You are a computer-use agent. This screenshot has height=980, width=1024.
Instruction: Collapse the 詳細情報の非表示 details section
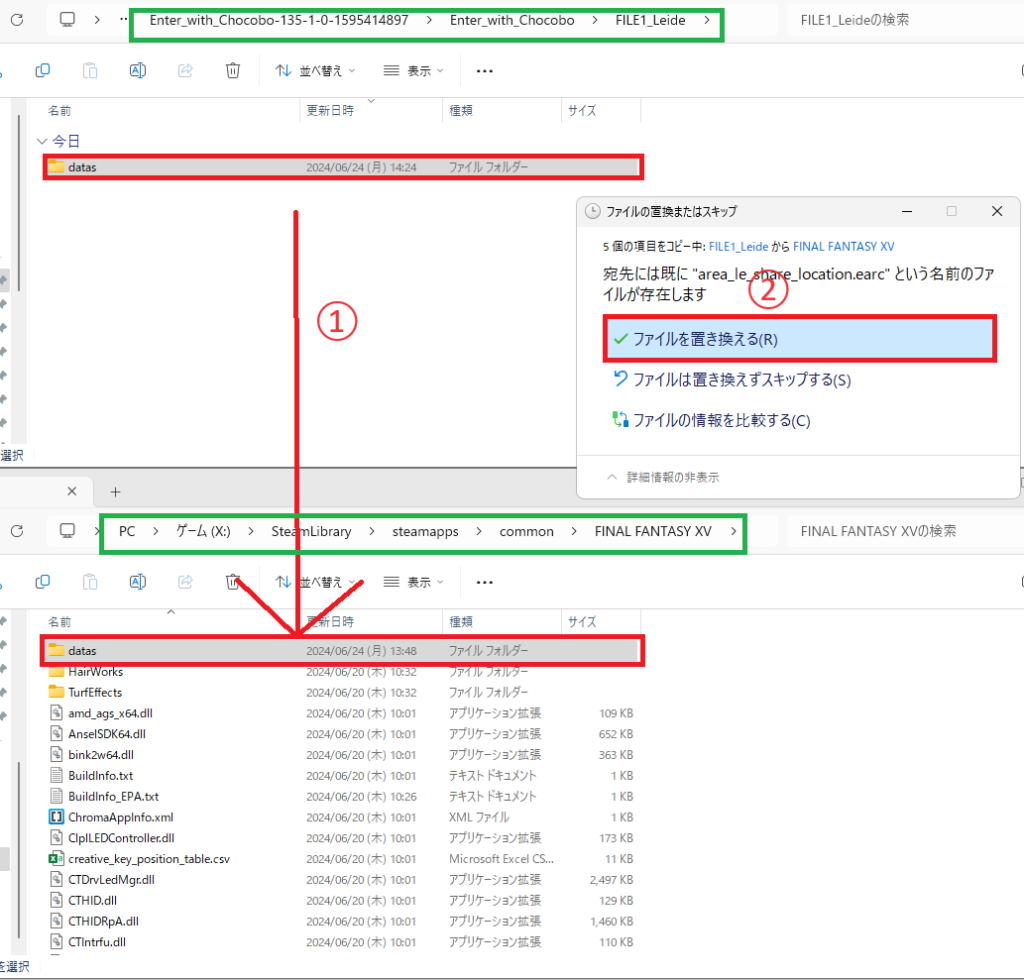(x=662, y=477)
